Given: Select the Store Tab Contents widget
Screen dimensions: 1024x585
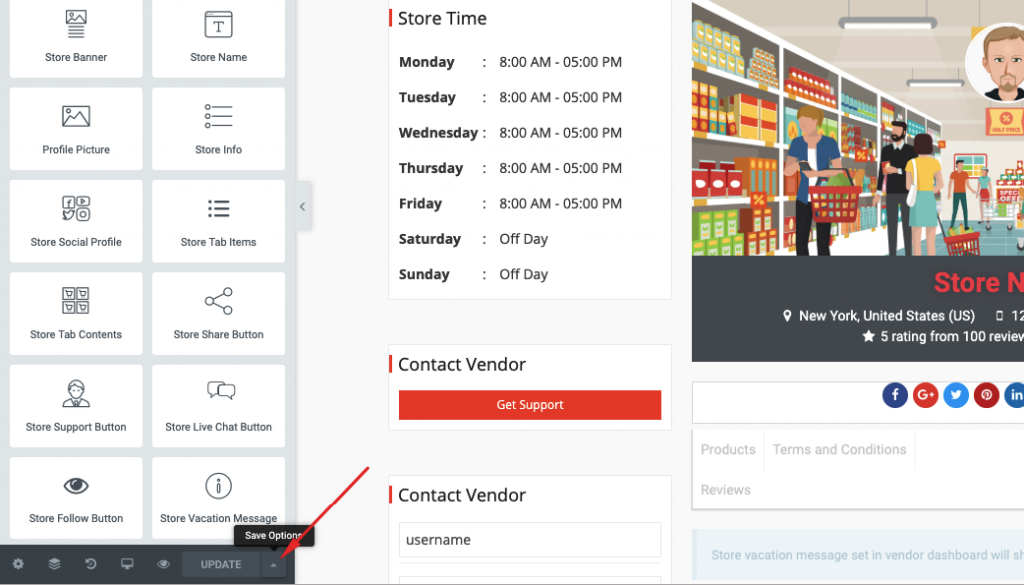Looking at the screenshot, I should tap(76, 313).
